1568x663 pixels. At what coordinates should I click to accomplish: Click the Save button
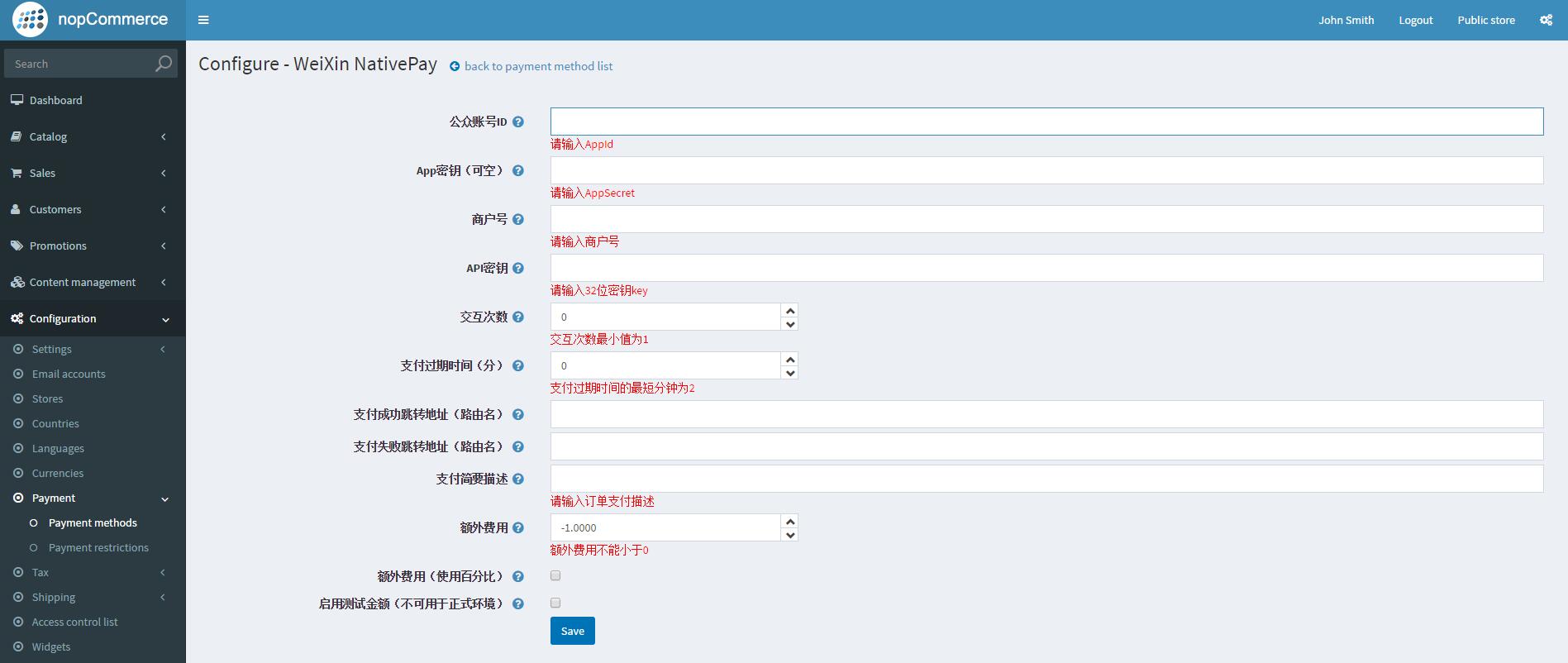click(x=573, y=631)
